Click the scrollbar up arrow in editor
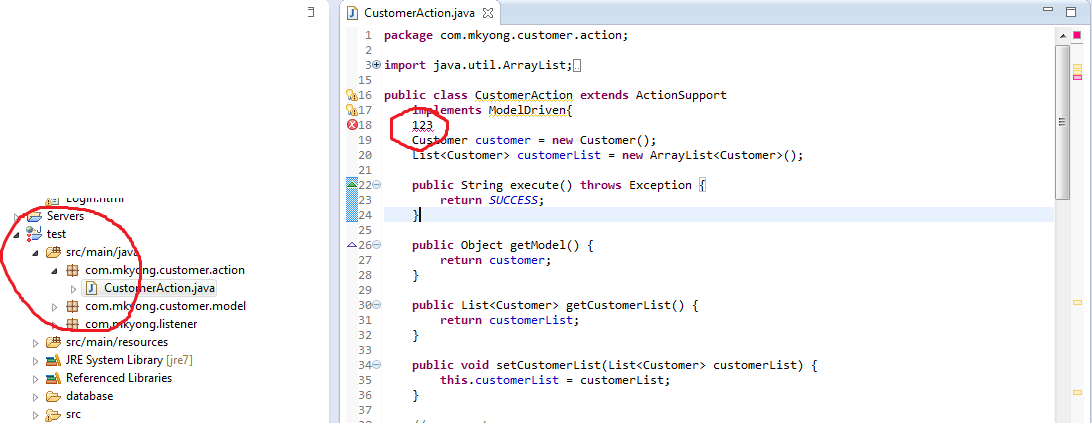This screenshot has height=423, width=1092. coord(1062,36)
